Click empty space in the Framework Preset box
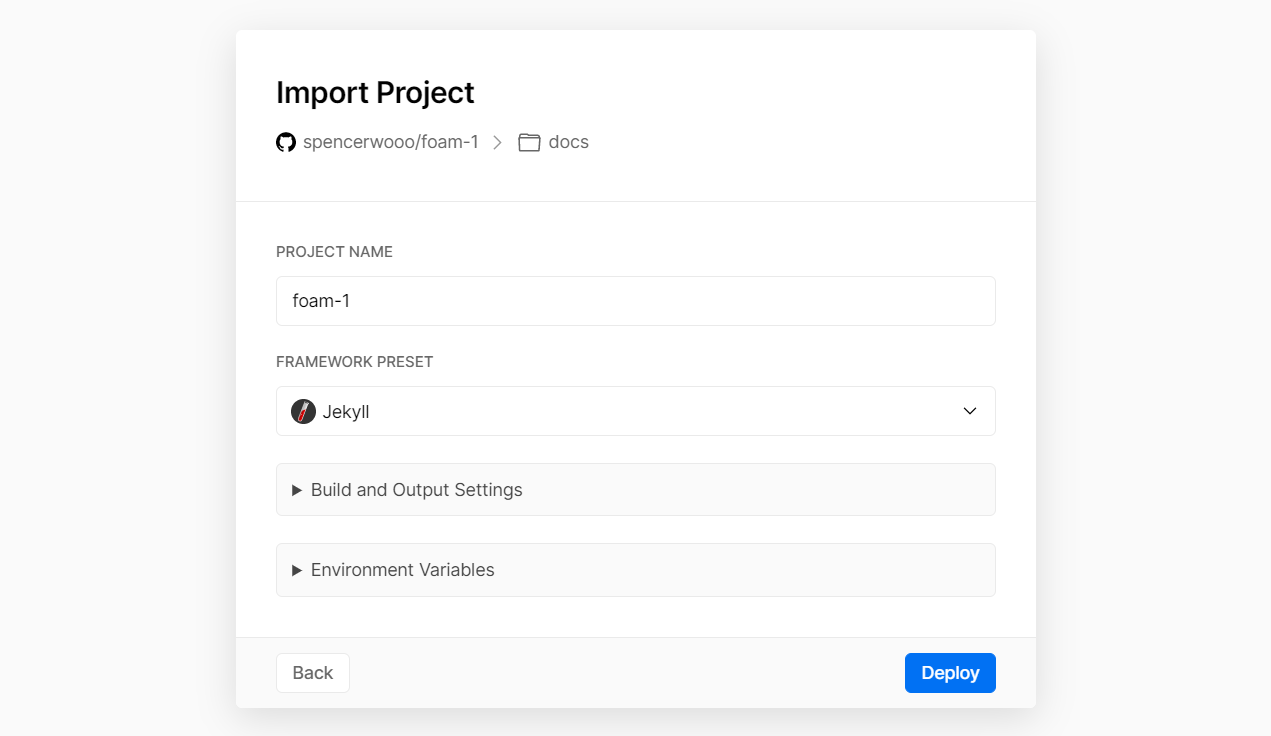 [x=650, y=411]
